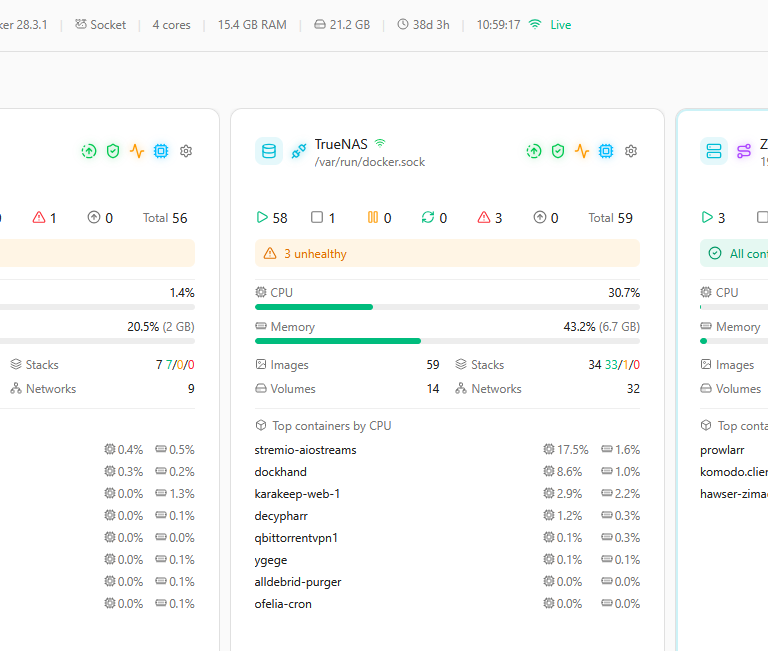The width and height of the screenshot is (768, 651).
Task: Click TrueNAS activity pulse icon
Action: [582, 151]
